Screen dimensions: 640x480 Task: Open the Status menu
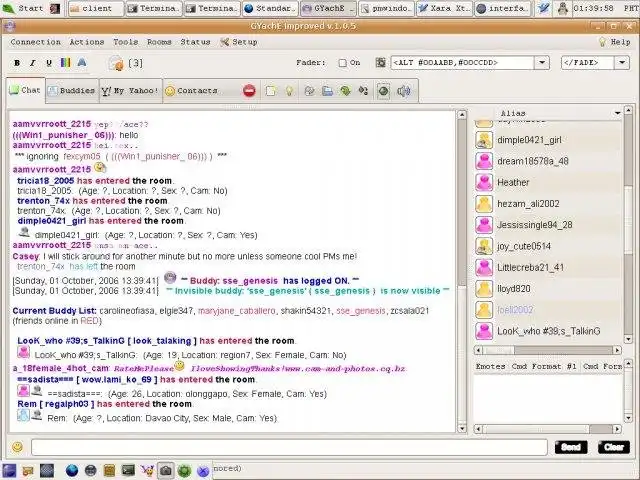(195, 42)
